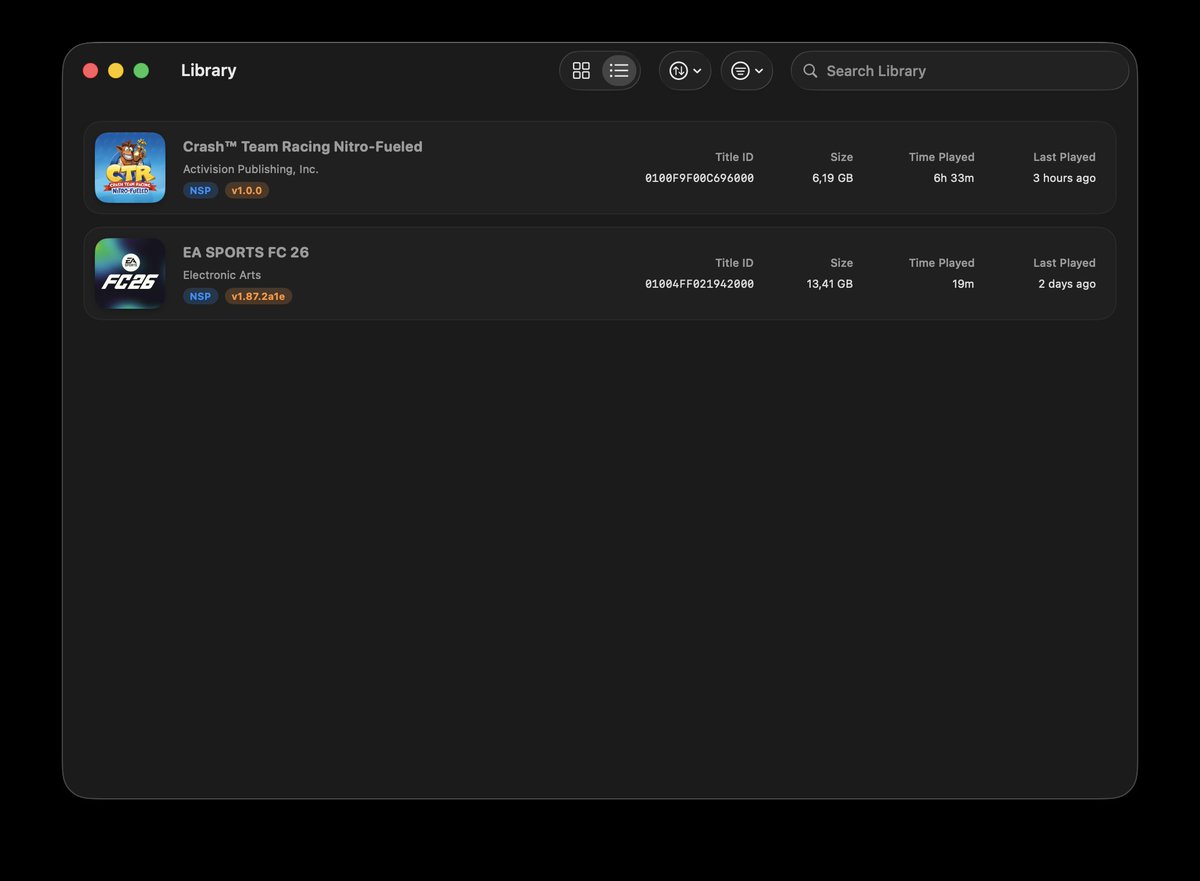Viewport: 1200px width, 881px height.
Task: Click the 3 hours ago last played value
Action: coord(1064,178)
